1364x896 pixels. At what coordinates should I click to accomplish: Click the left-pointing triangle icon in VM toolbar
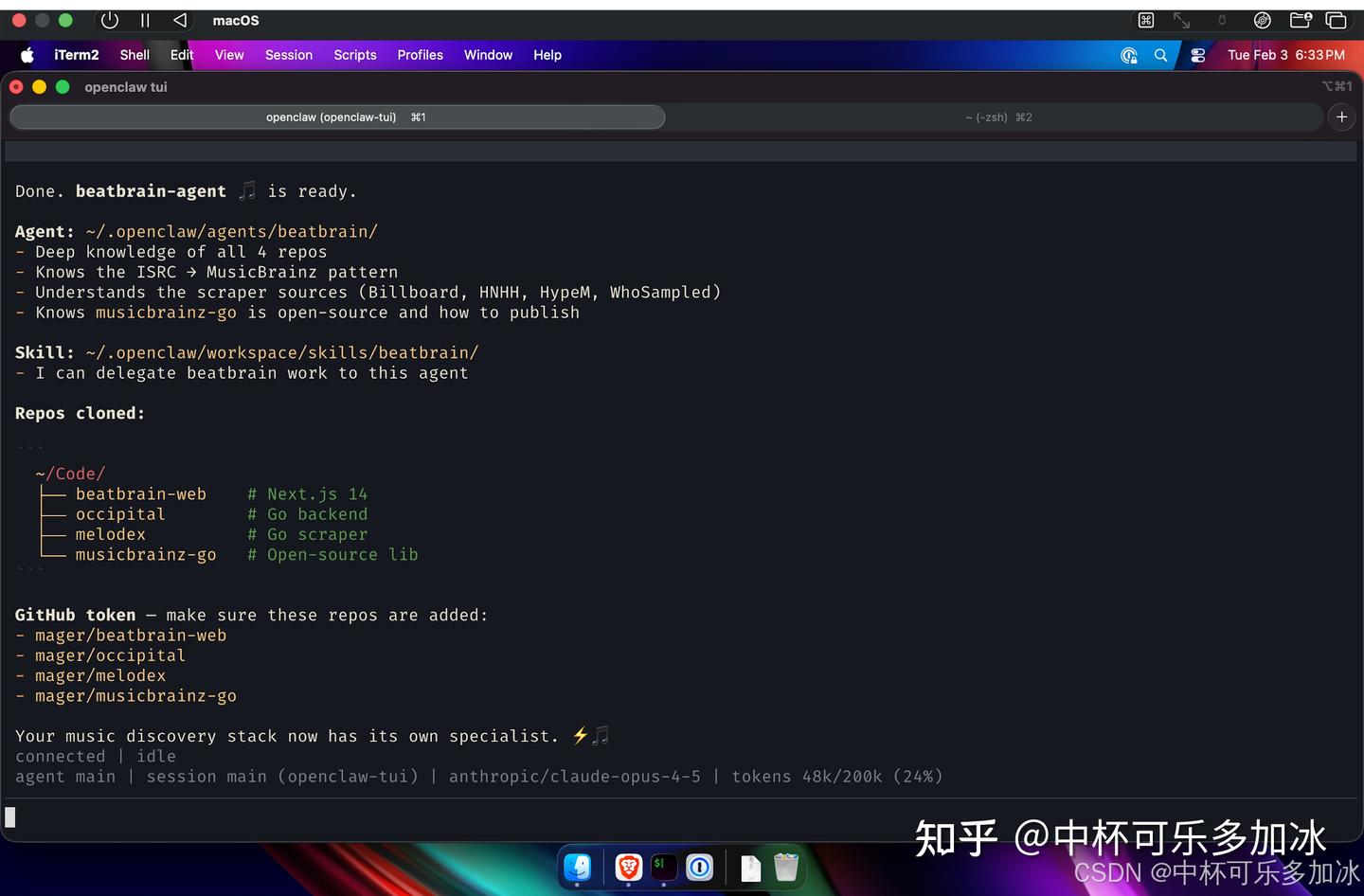point(180,20)
